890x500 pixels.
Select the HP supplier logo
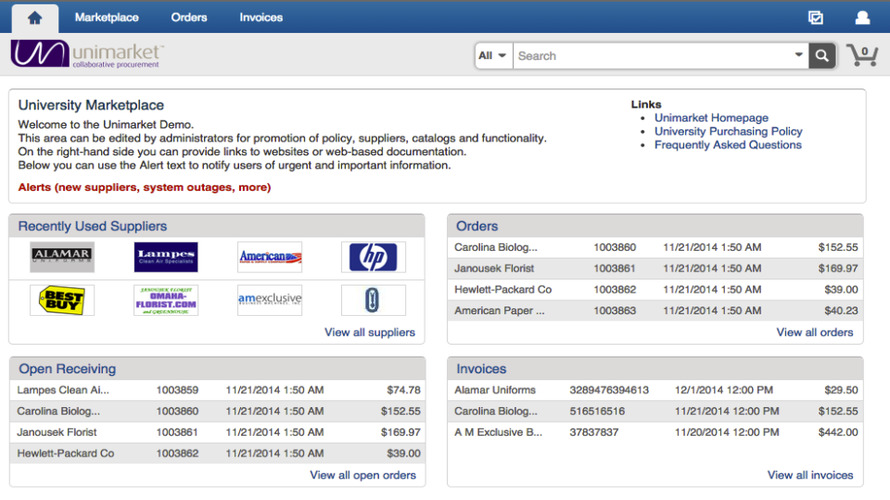[373, 257]
